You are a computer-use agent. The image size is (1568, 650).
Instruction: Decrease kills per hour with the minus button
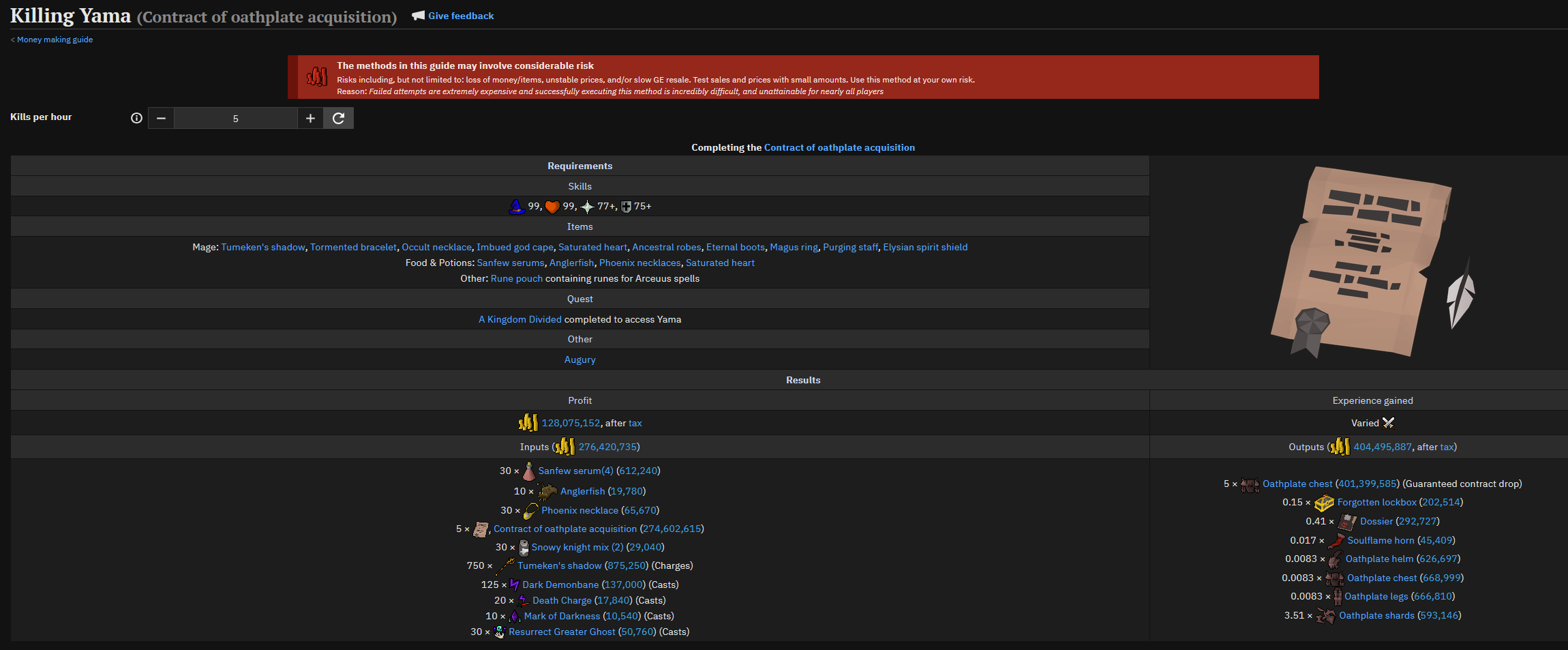161,118
